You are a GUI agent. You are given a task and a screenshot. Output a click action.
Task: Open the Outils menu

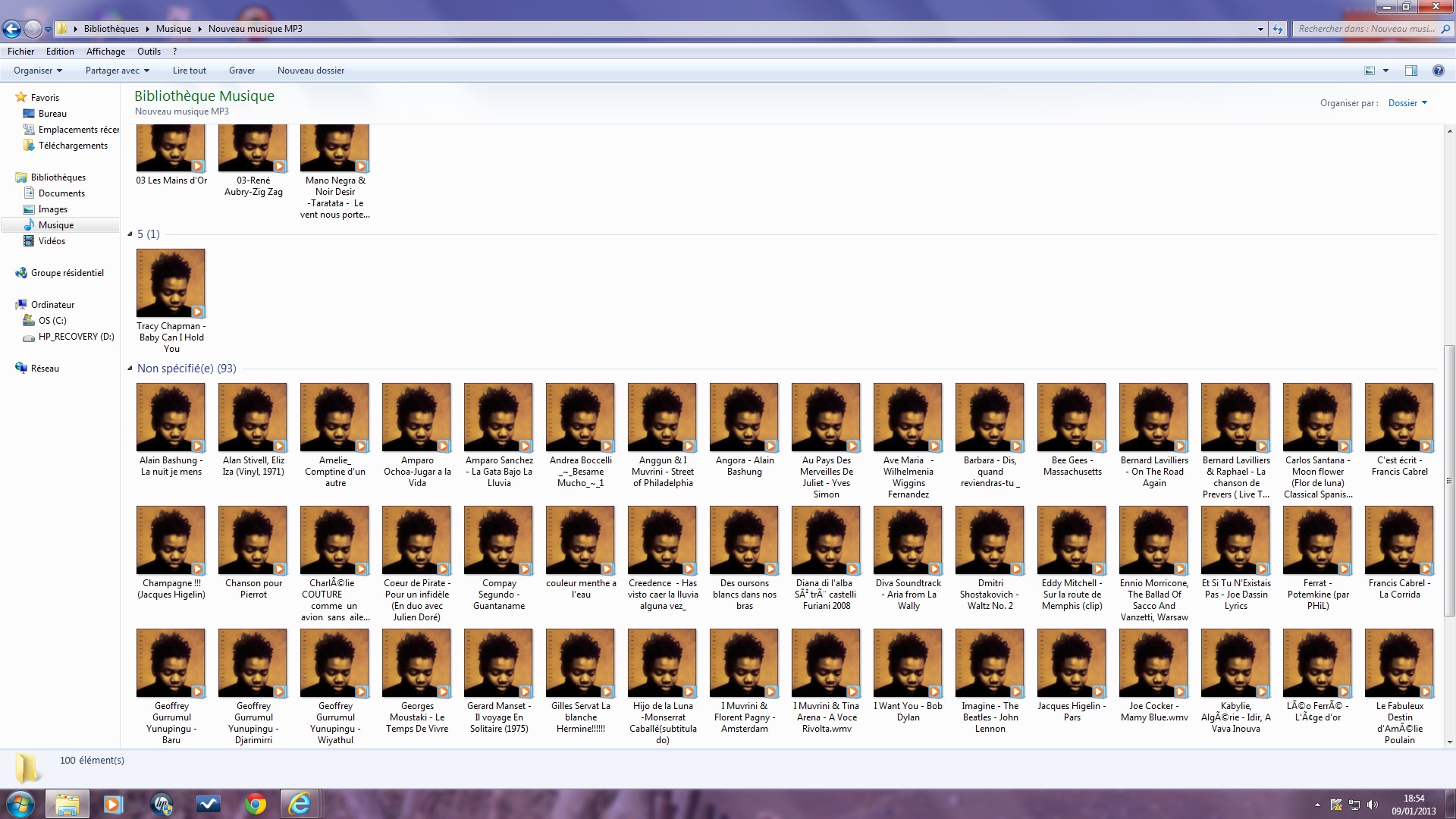(149, 52)
